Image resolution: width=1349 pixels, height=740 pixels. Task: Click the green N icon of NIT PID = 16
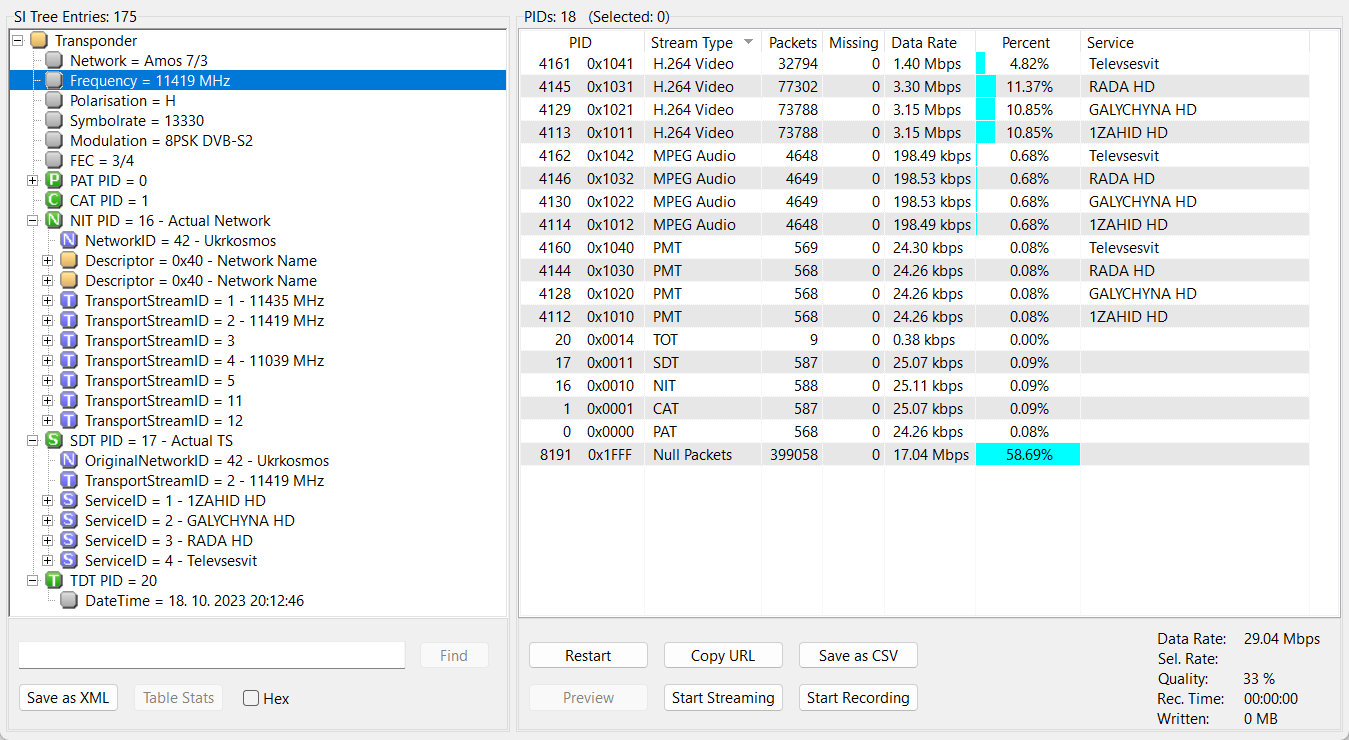54,221
